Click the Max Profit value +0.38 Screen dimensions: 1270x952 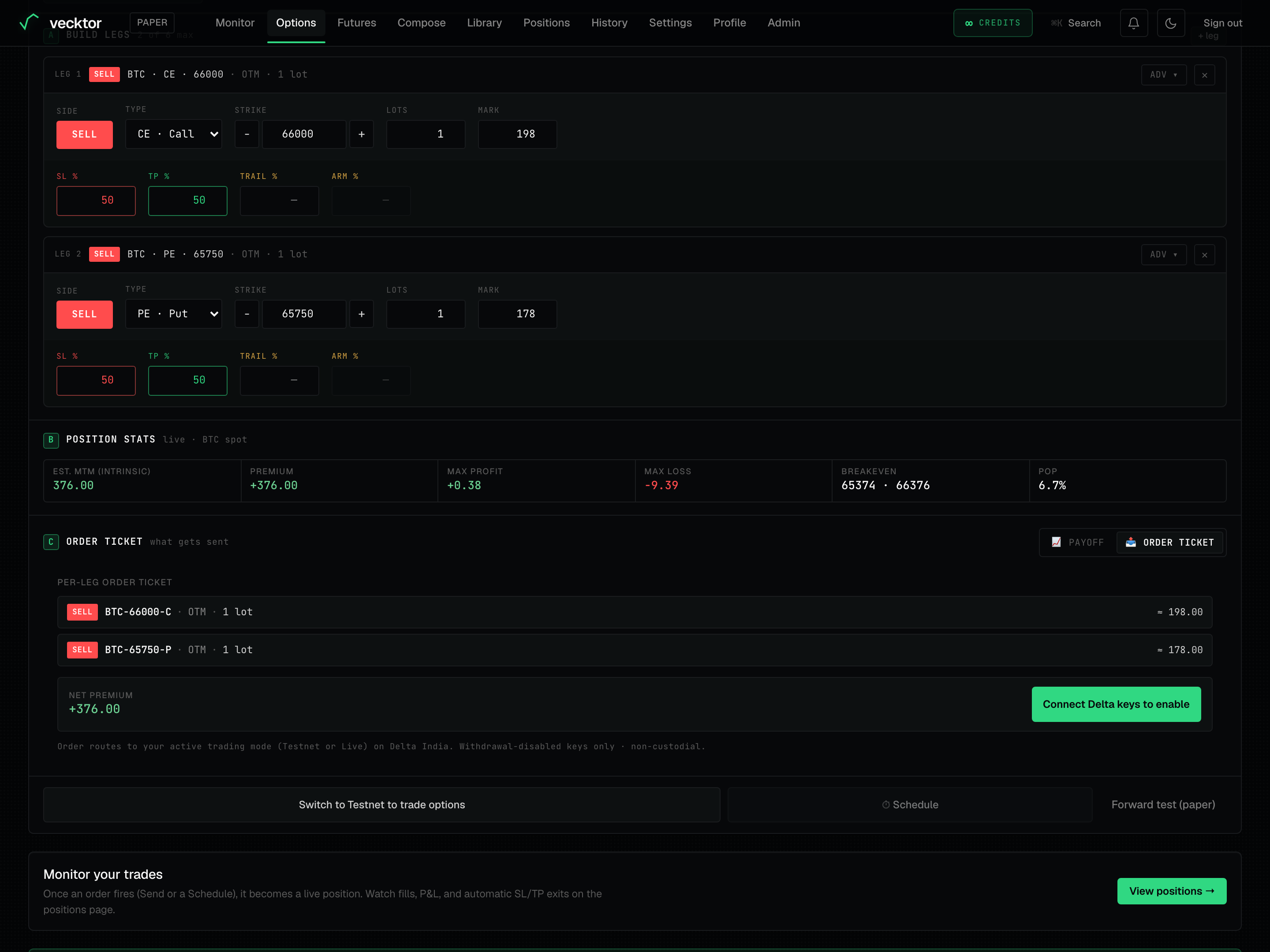click(x=464, y=485)
